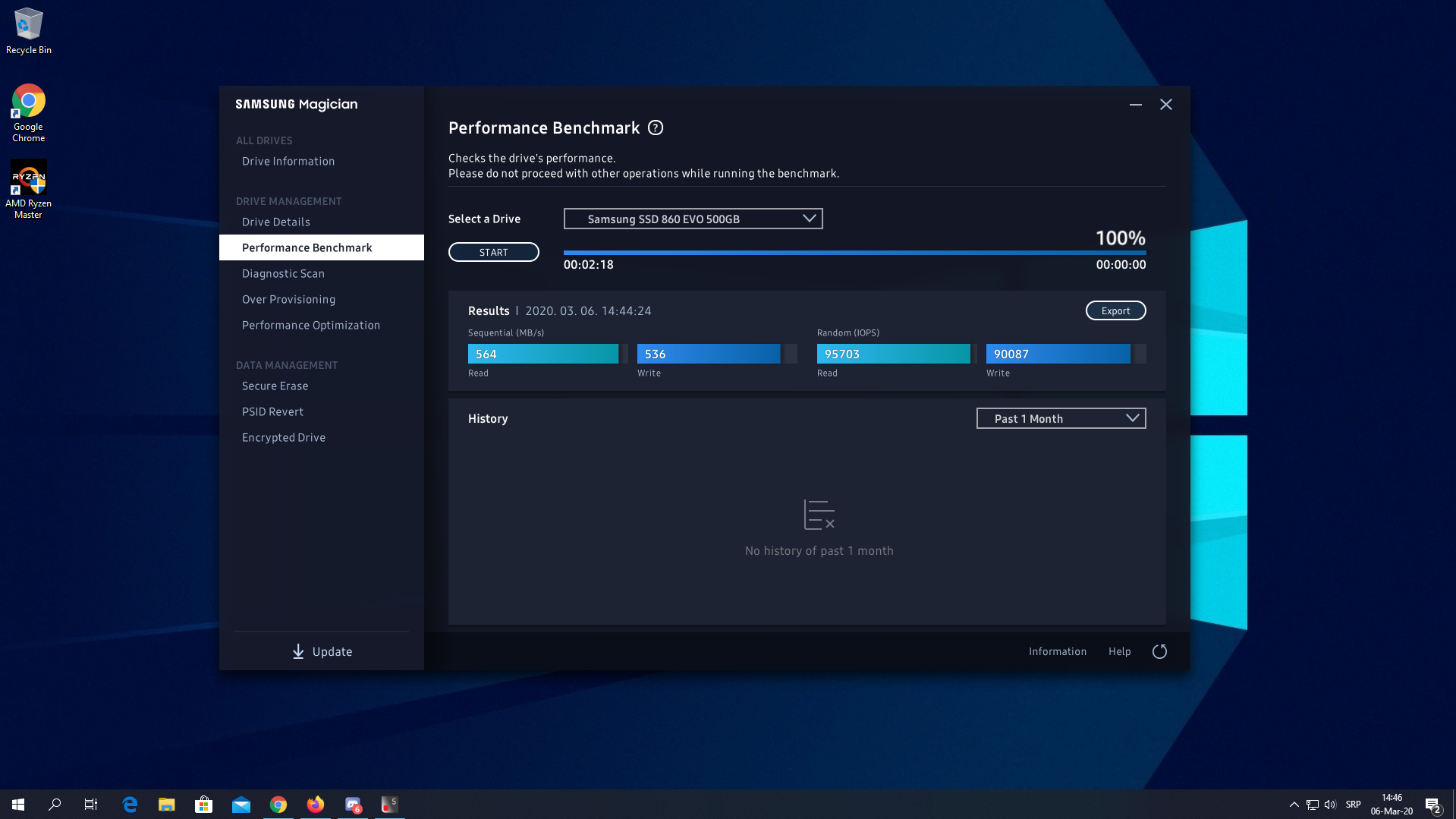
Task: Open Microsoft Edge from the taskbar
Action: (130, 805)
